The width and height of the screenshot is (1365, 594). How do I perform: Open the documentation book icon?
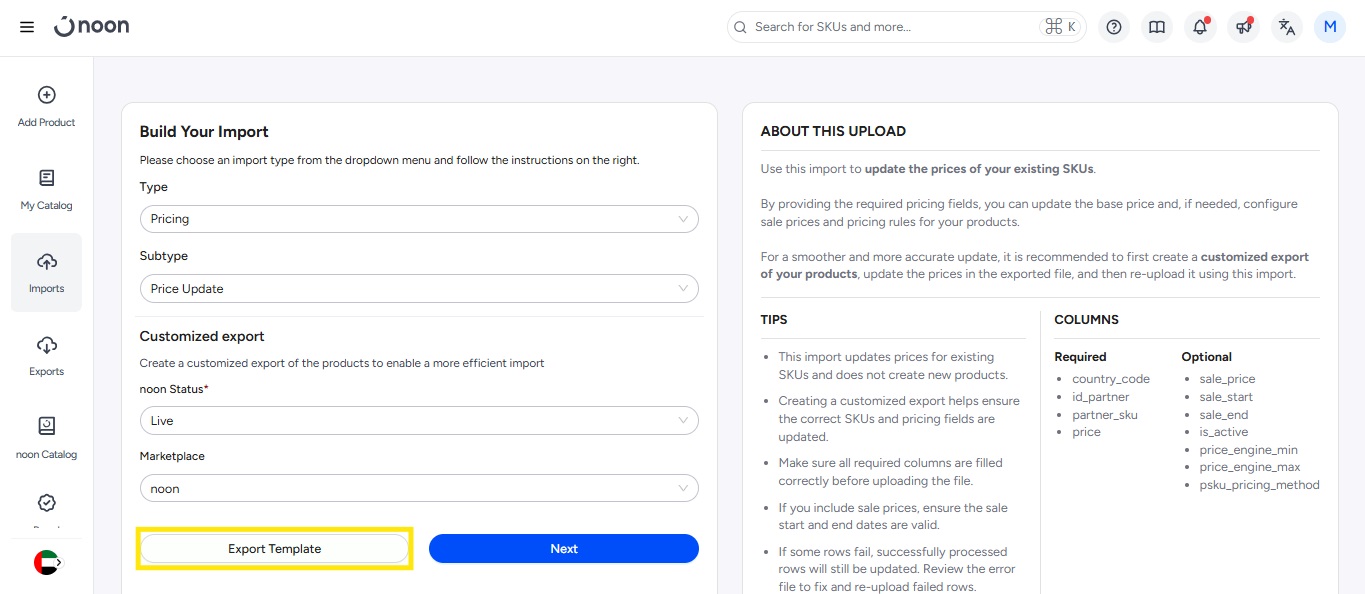1157,27
